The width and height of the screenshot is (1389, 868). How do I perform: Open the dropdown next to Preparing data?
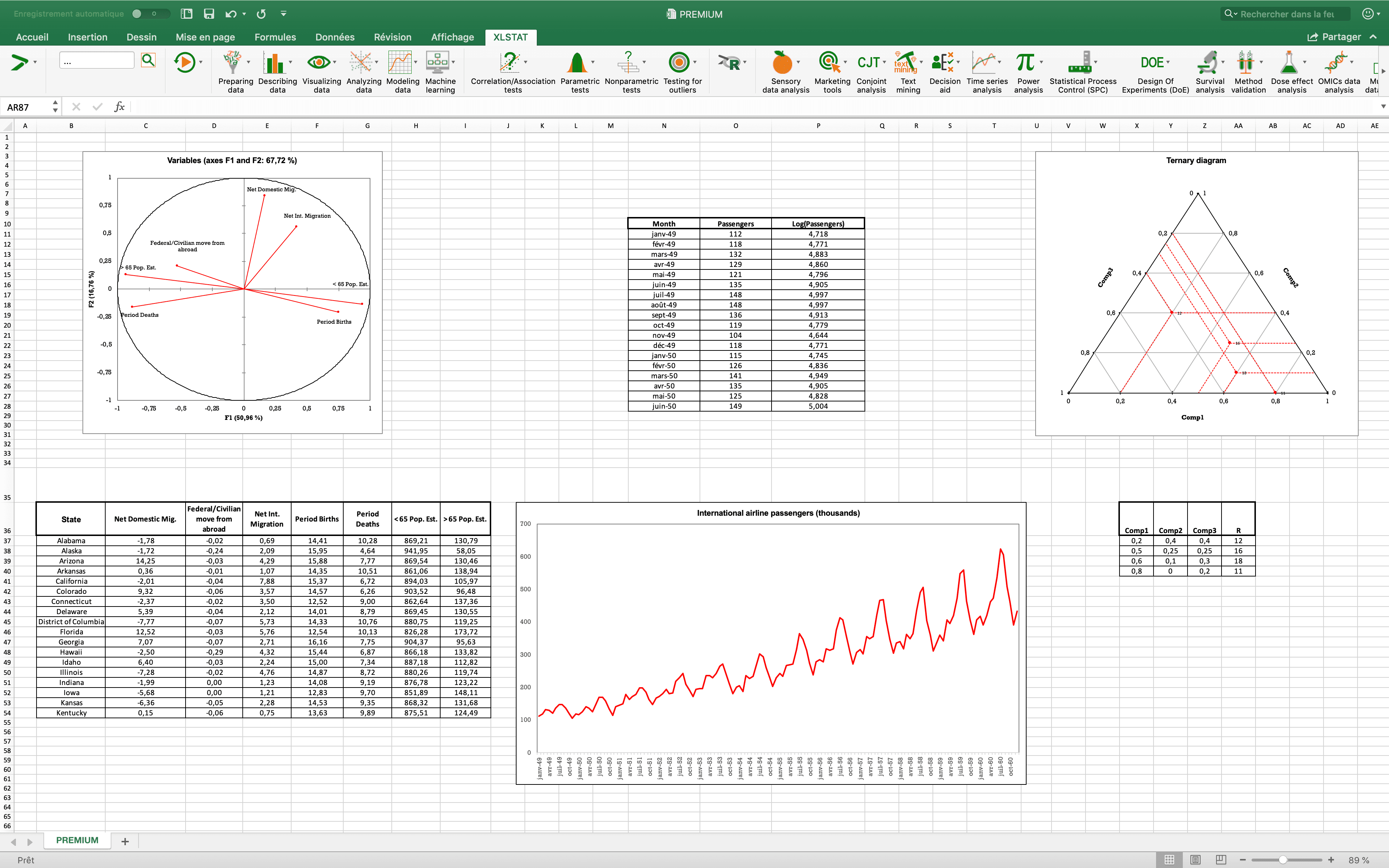click(249, 62)
